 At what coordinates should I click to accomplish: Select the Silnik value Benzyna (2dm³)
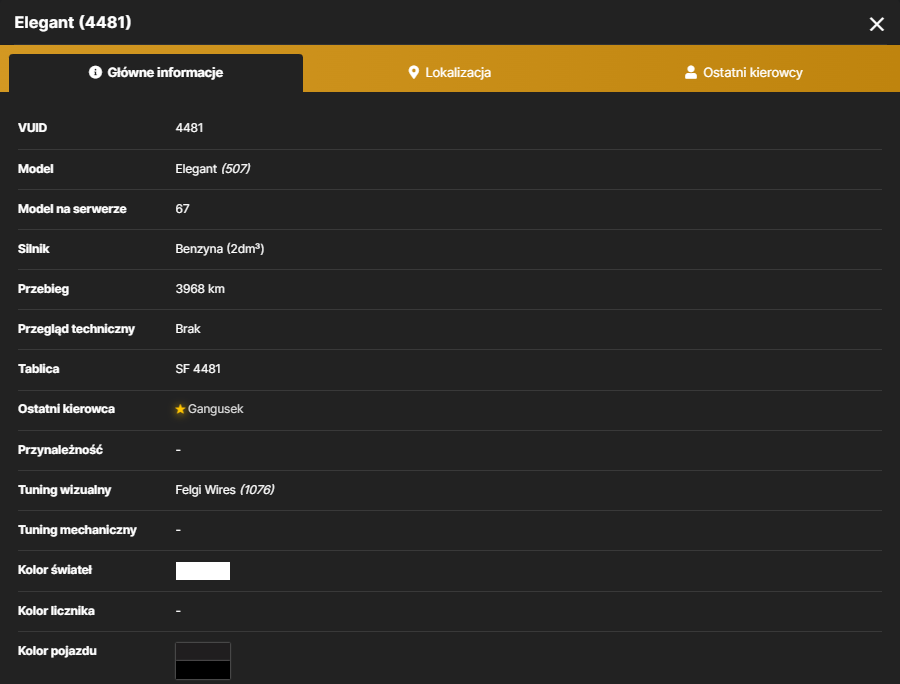[220, 248]
